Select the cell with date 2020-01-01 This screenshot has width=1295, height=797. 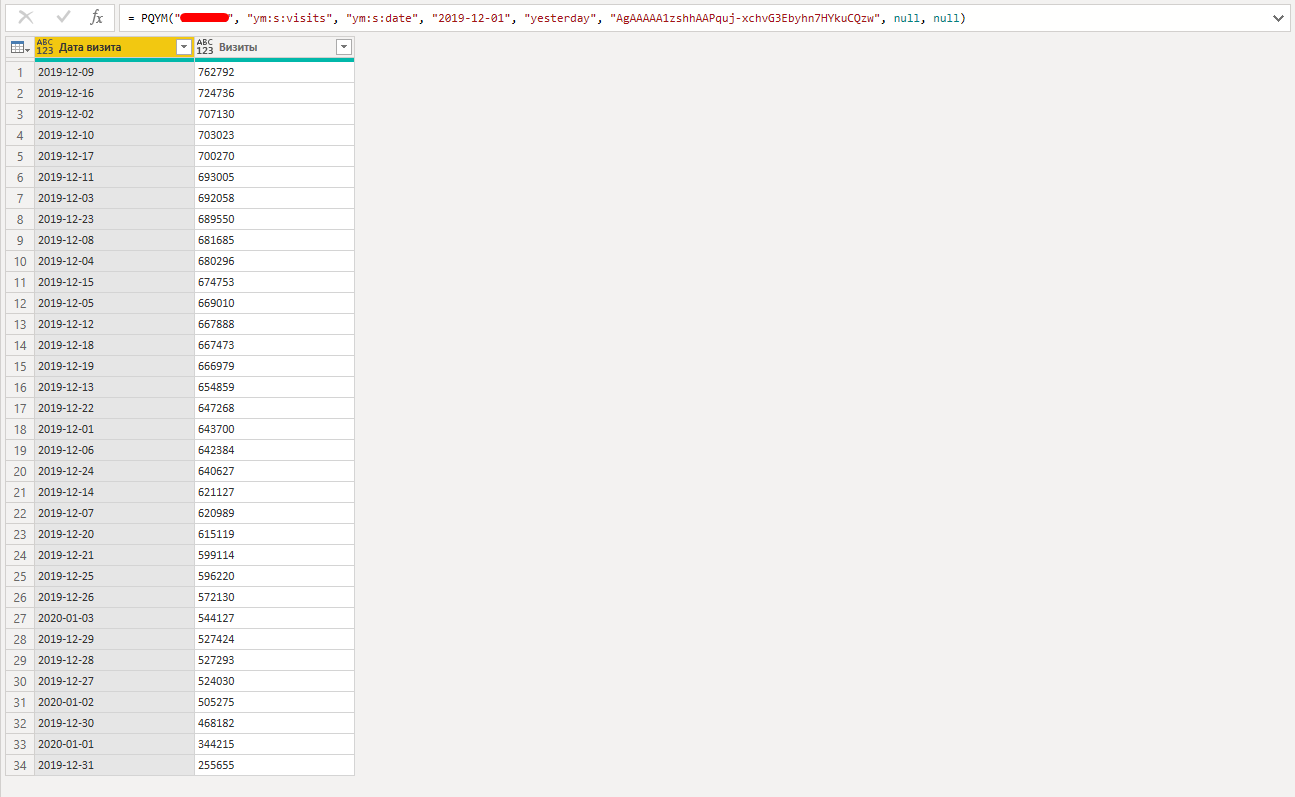(114, 744)
